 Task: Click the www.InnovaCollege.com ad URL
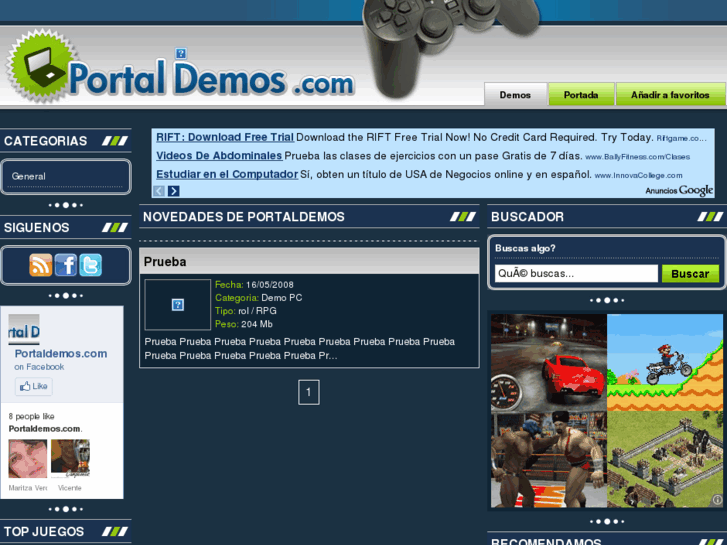(638, 175)
